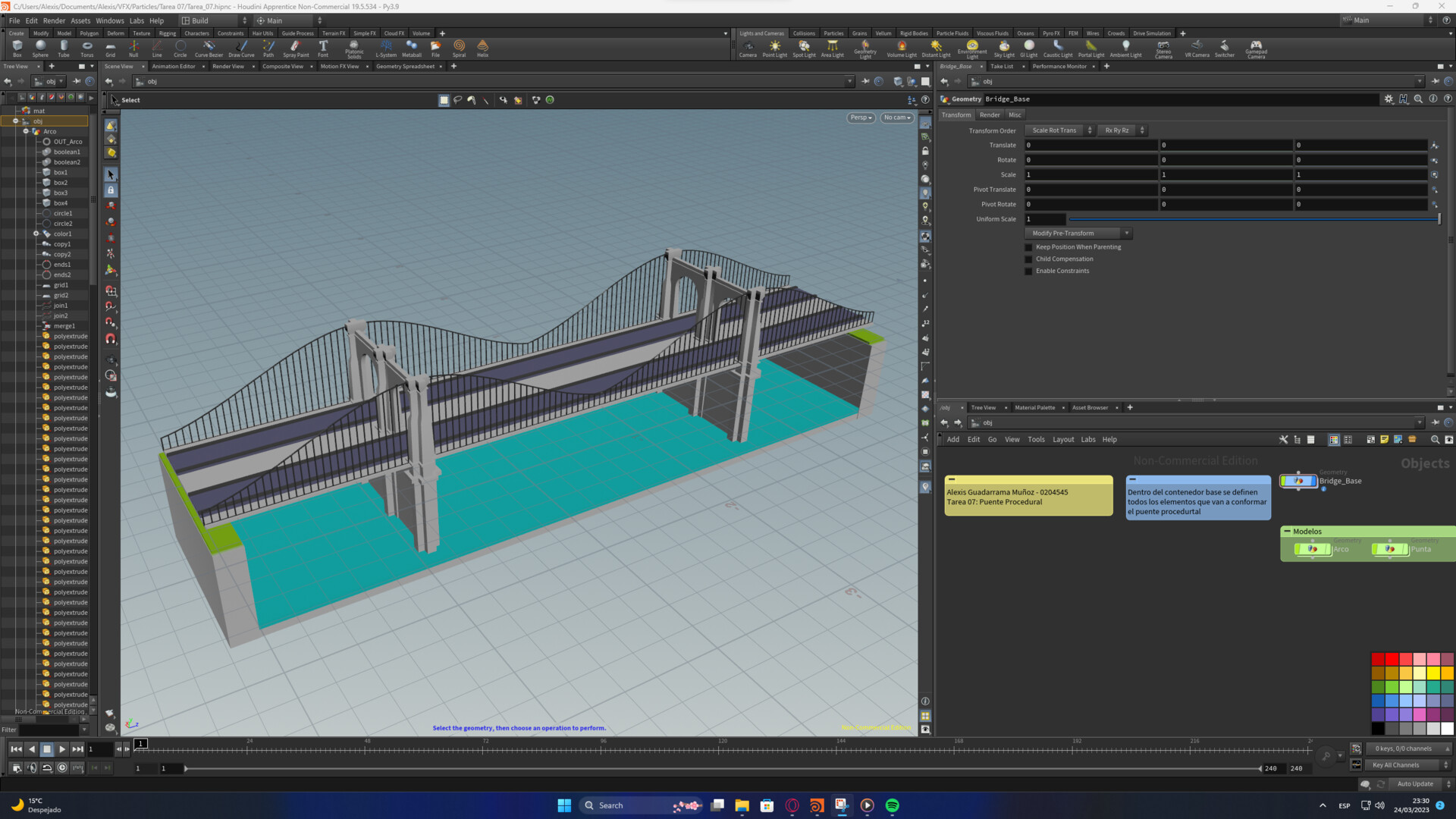The height and width of the screenshot is (819, 1456).
Task: Add a Point Light from the Lights shelf
Action: (x=775, y=48)
